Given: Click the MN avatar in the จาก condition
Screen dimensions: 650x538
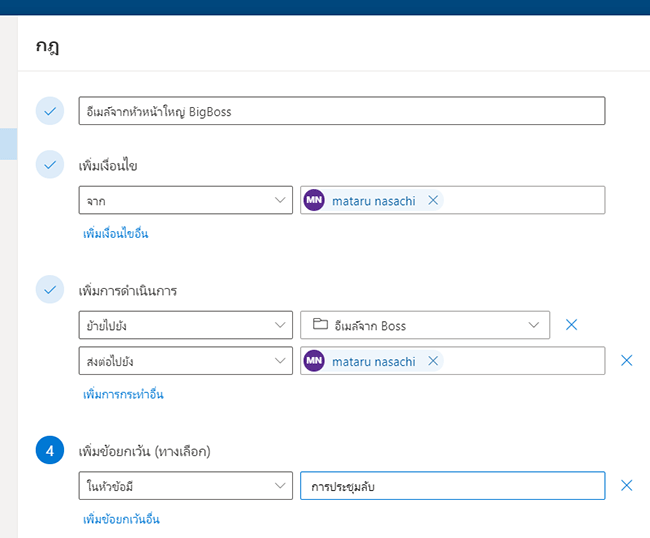Looking at the screenshot, I should pos(314,200).
